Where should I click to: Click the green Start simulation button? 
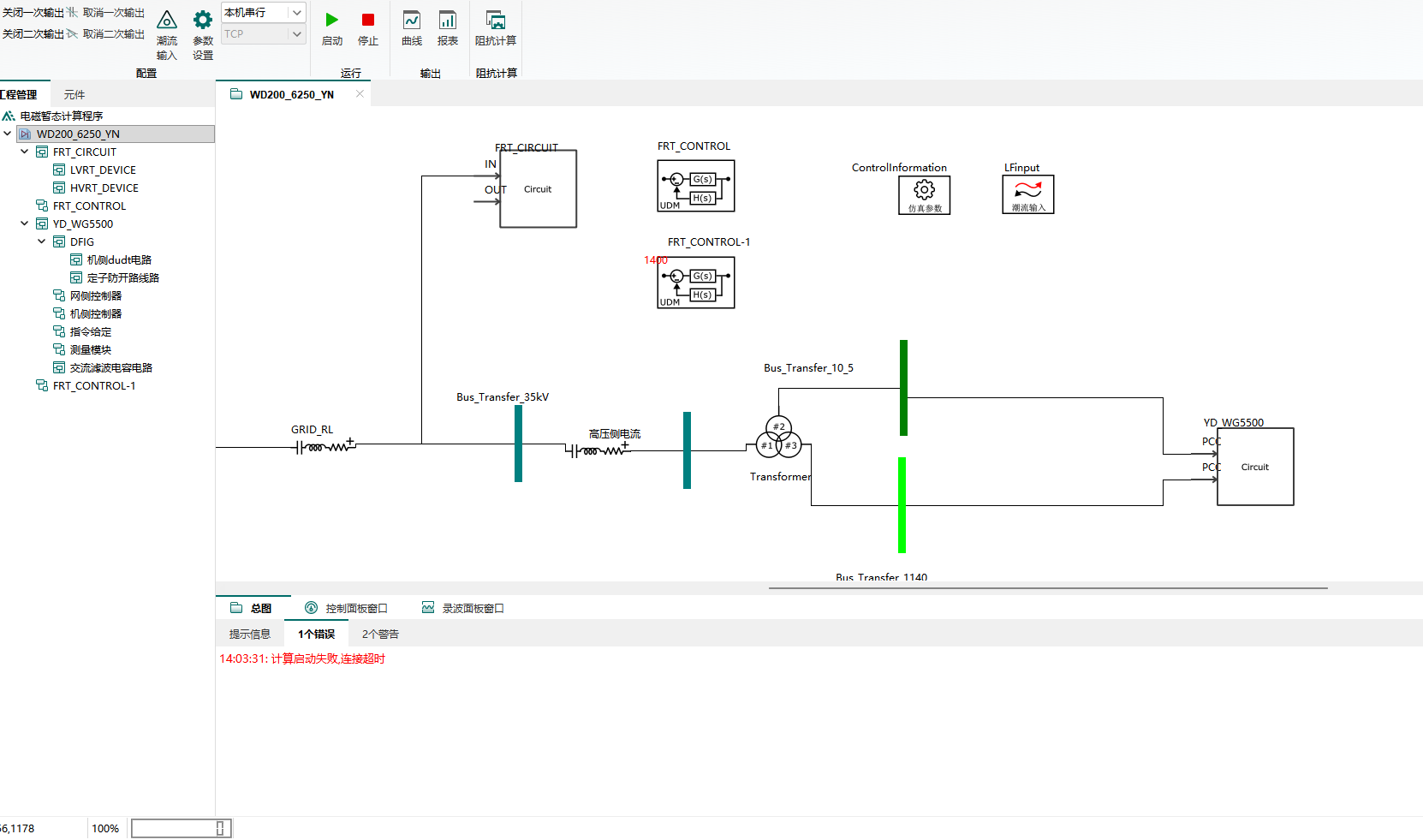332,27
